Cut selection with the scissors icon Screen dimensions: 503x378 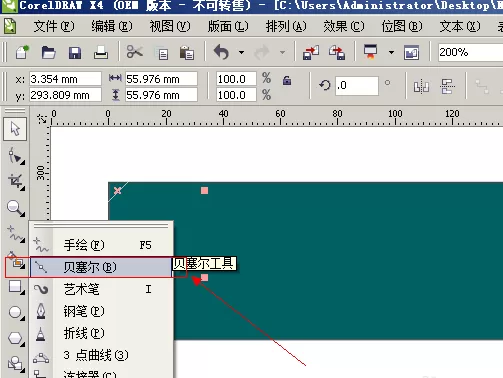tap(135, 52)
